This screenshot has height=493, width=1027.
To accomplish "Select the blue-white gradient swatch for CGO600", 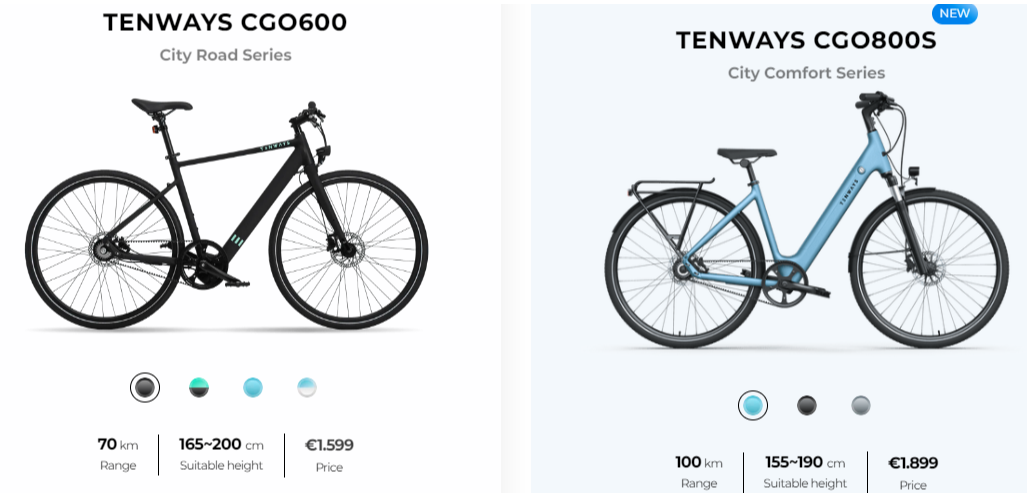I will tap(307, 387).
